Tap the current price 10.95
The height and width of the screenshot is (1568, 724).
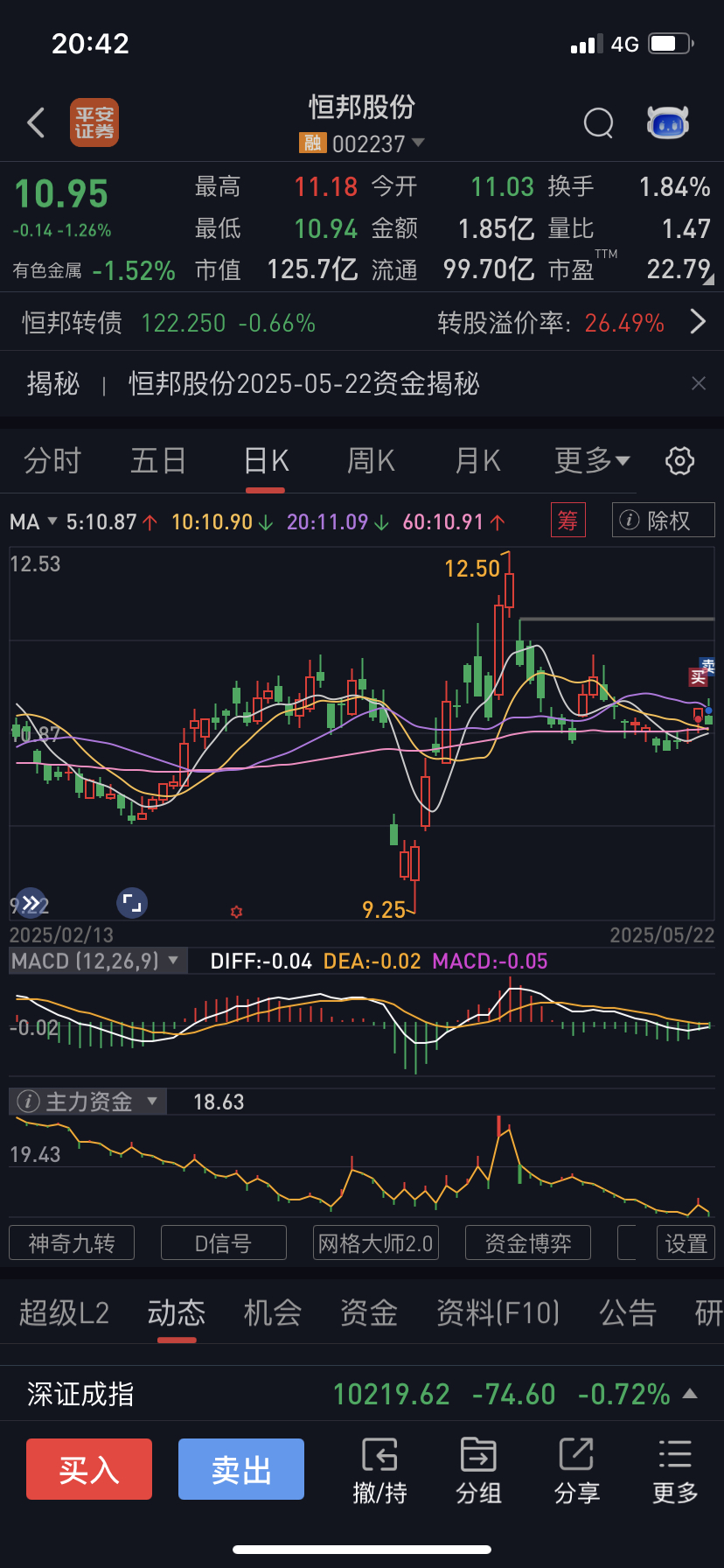61,194
